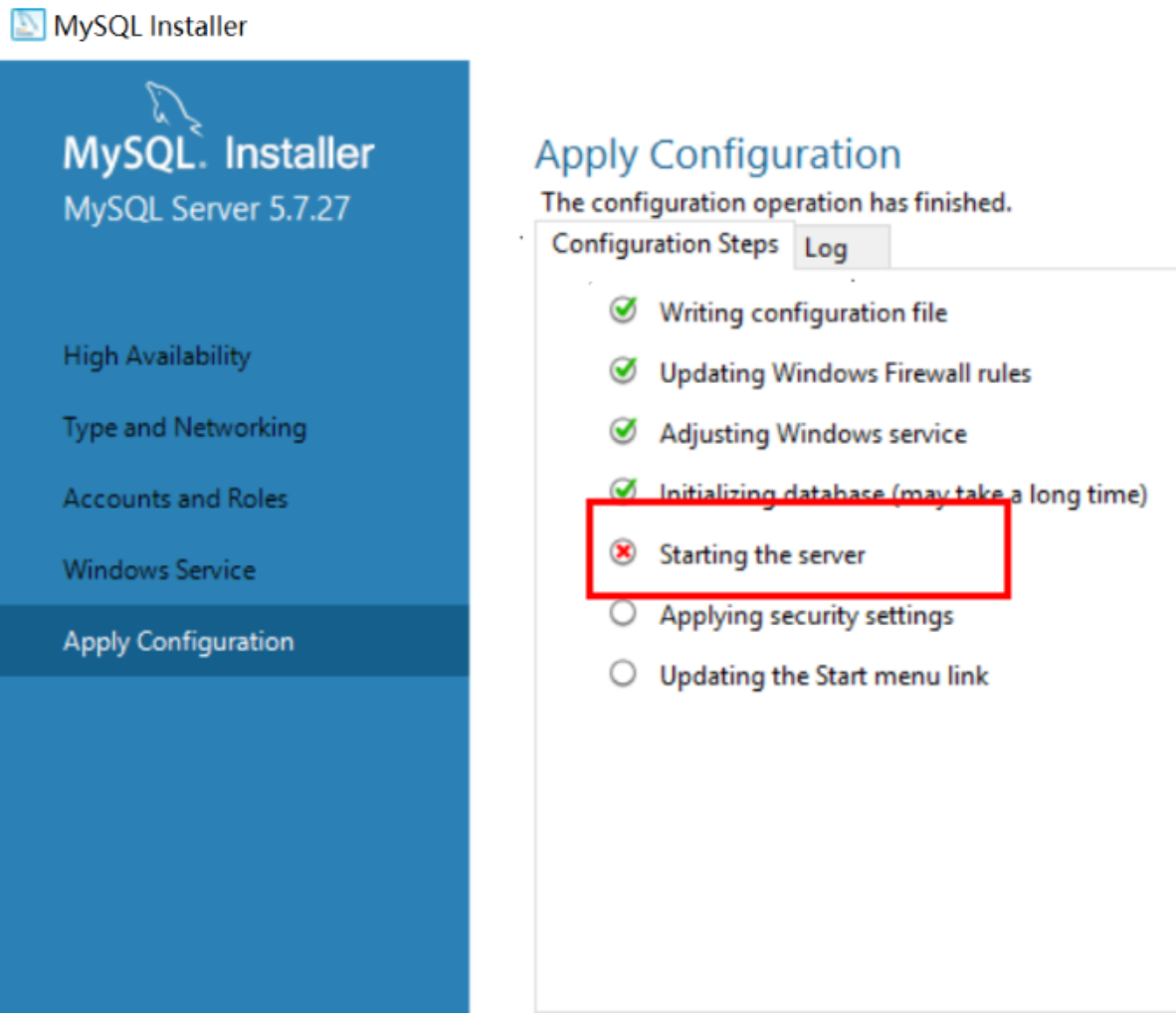Select highlighted Apply Configuration sidebar item

[178, 641]
